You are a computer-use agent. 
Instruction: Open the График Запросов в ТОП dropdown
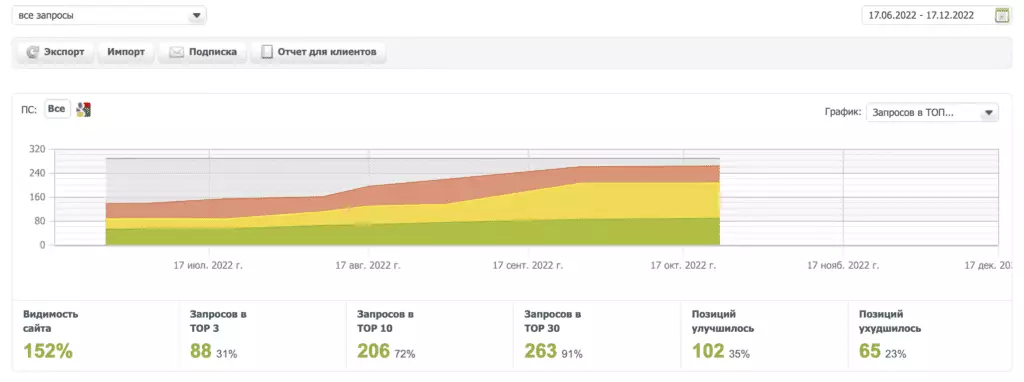pos(932,112)
